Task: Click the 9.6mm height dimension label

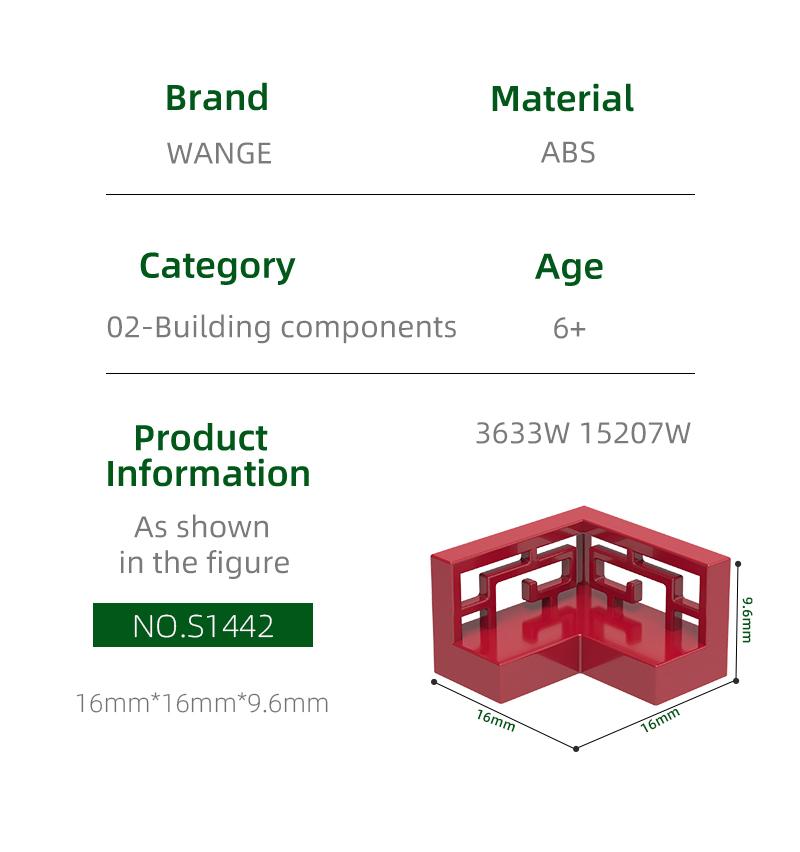Action: click(748, 619)
